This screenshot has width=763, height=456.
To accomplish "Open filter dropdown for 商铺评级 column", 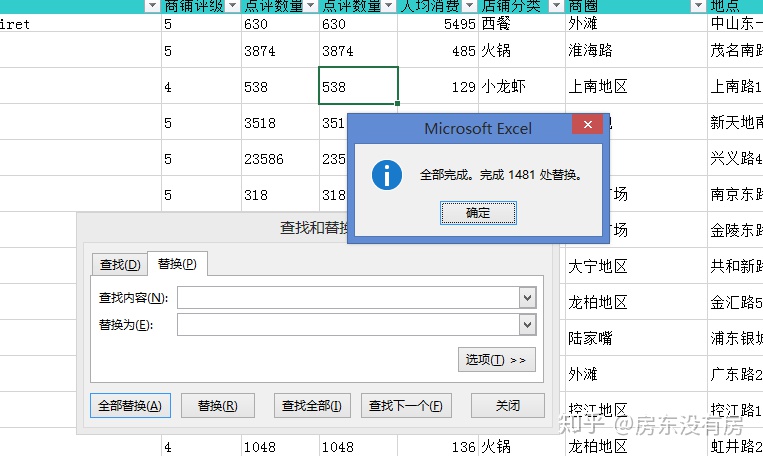I will (233, 6).
